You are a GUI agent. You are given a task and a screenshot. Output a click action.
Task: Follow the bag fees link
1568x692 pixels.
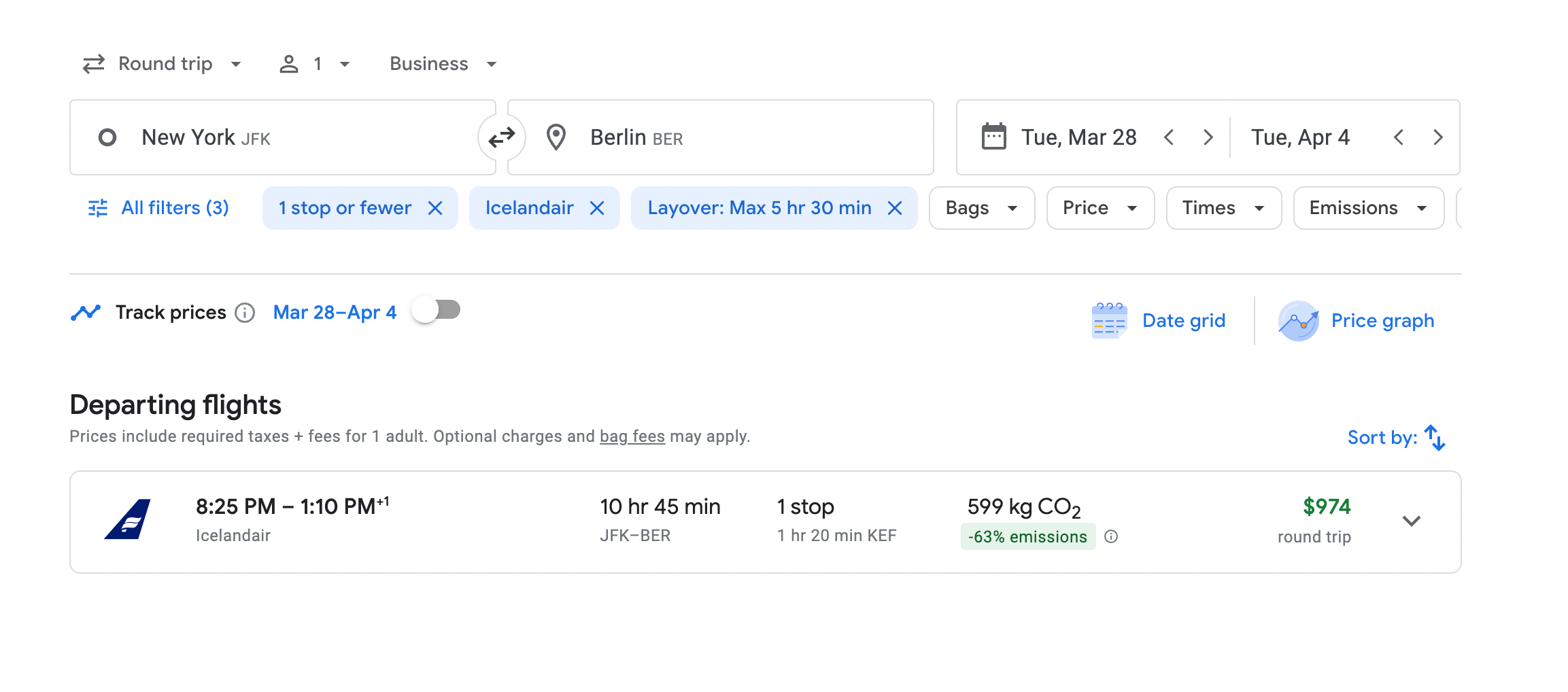point(632,436)
